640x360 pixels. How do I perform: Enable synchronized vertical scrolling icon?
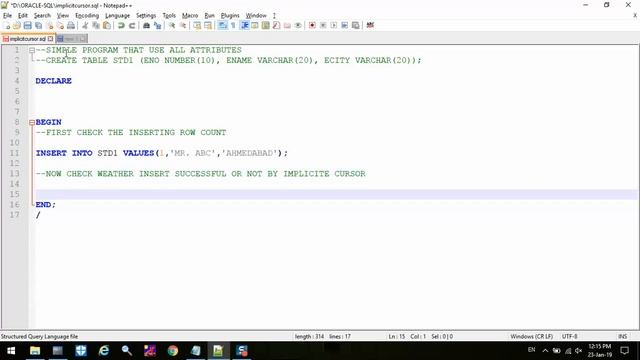point(197,25)
